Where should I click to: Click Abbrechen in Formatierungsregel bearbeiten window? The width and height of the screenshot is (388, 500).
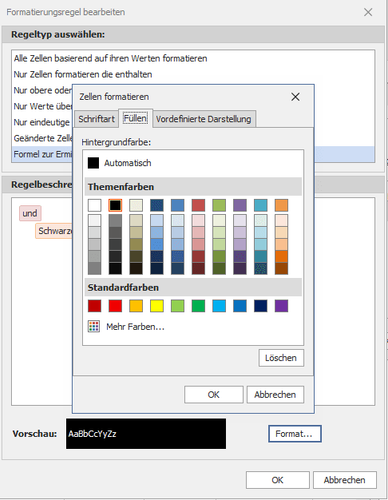tap(345, 480)
